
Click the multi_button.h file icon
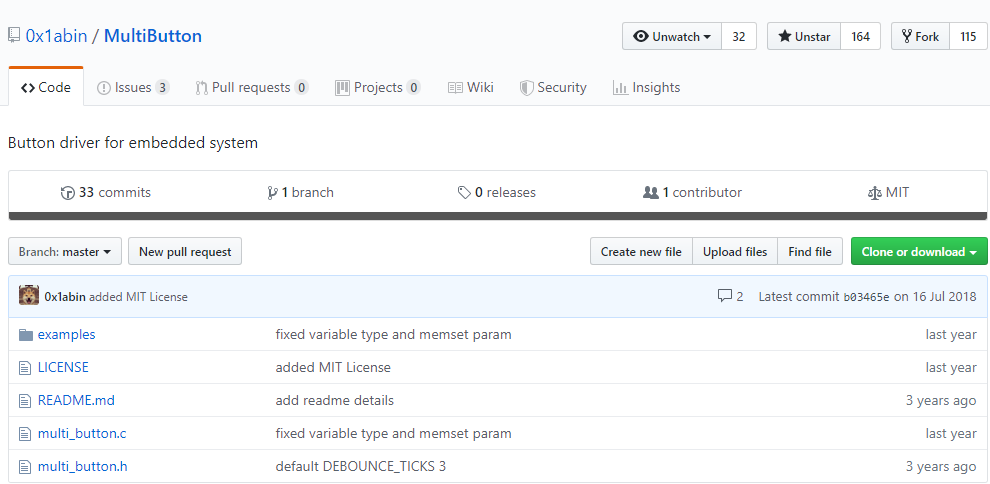point(26,467)
